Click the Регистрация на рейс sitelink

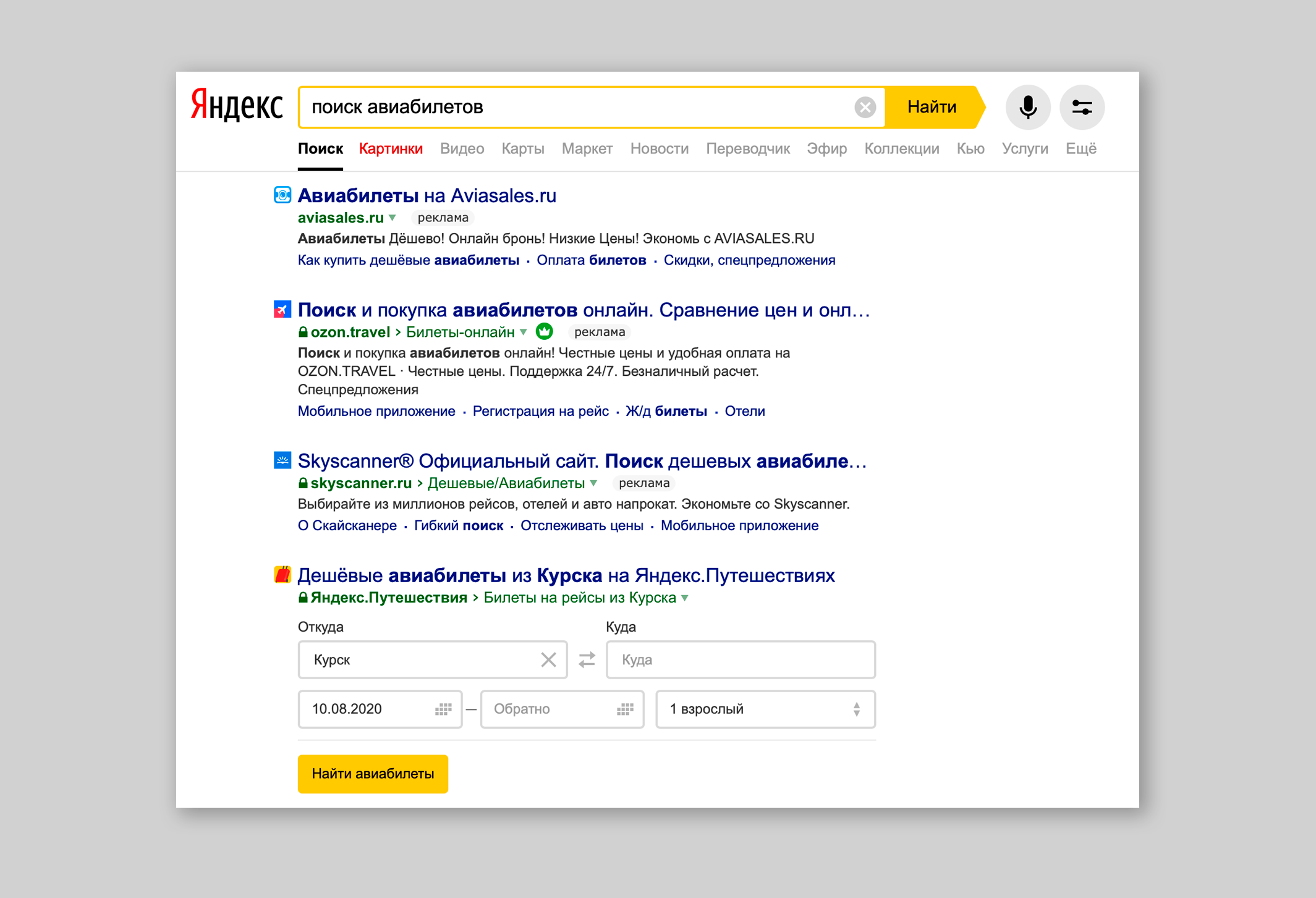pyautogui.click(x=541, y=412)
